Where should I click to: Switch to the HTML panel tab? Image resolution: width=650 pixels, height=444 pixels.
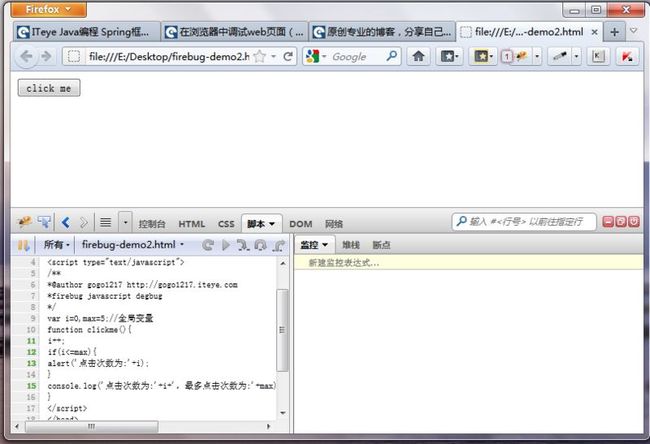192,224
